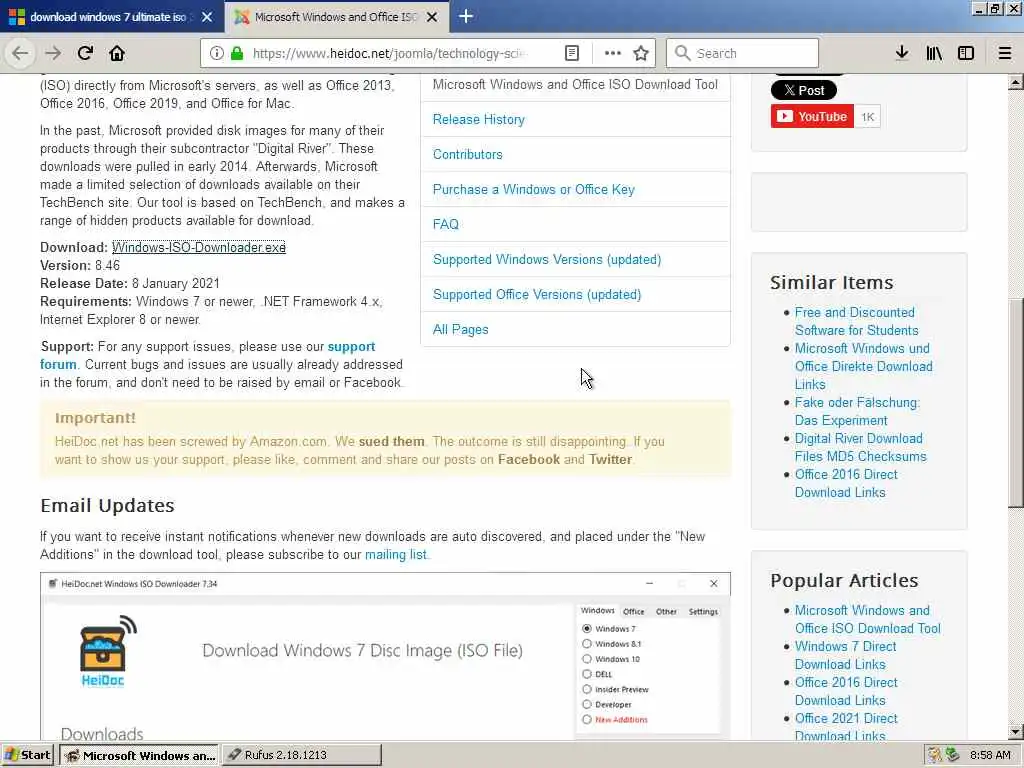Select the Windows 7 radio button in screenshot
1024x768 pixels.
coord(586,628)
